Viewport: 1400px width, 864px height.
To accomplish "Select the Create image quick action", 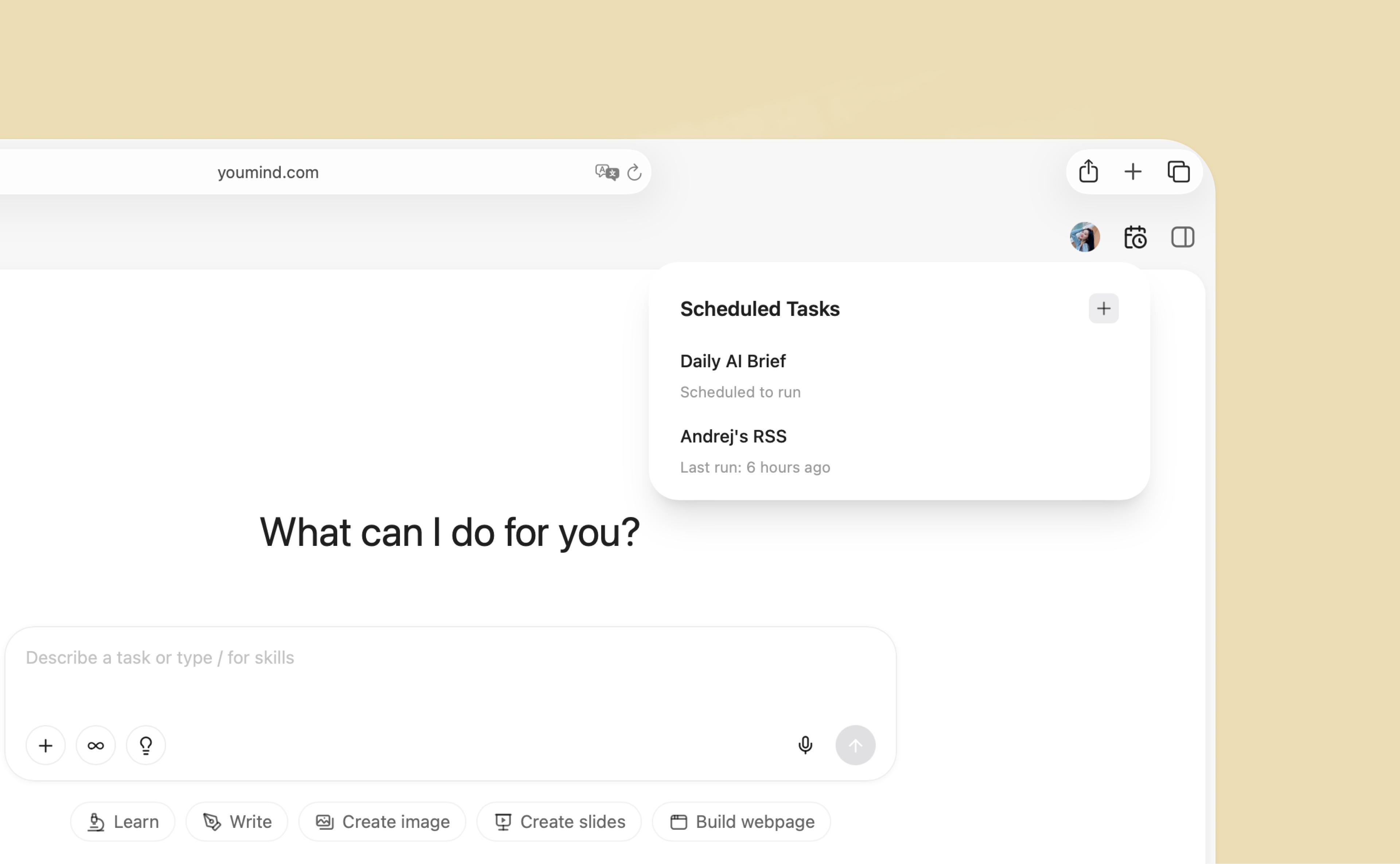I will (x=382, y=822).
